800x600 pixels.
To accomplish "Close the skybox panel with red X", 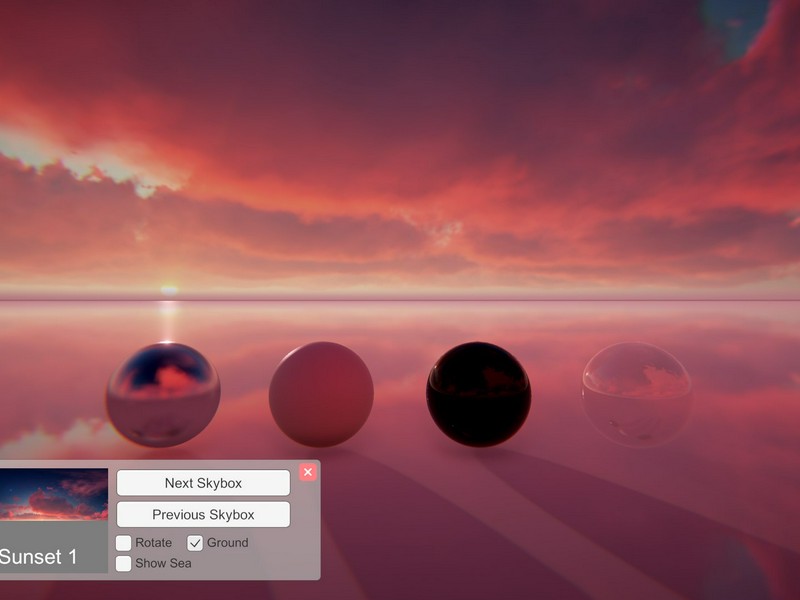I will click(308, 472).
